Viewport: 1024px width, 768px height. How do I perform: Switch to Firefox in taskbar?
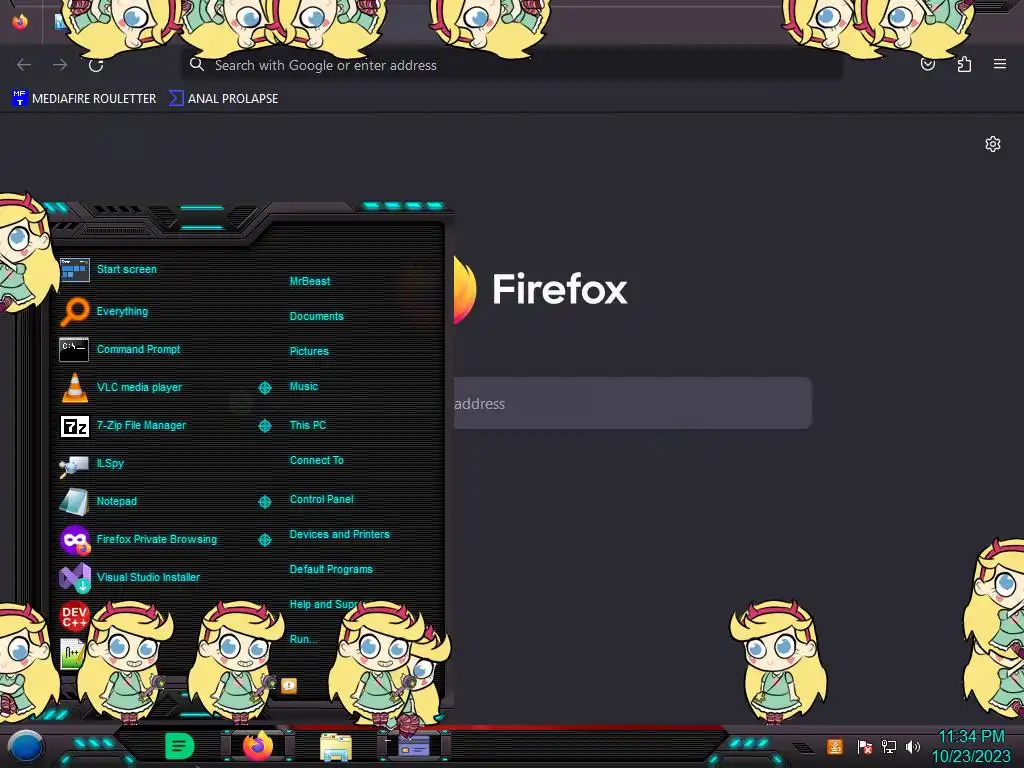(258, 746)
